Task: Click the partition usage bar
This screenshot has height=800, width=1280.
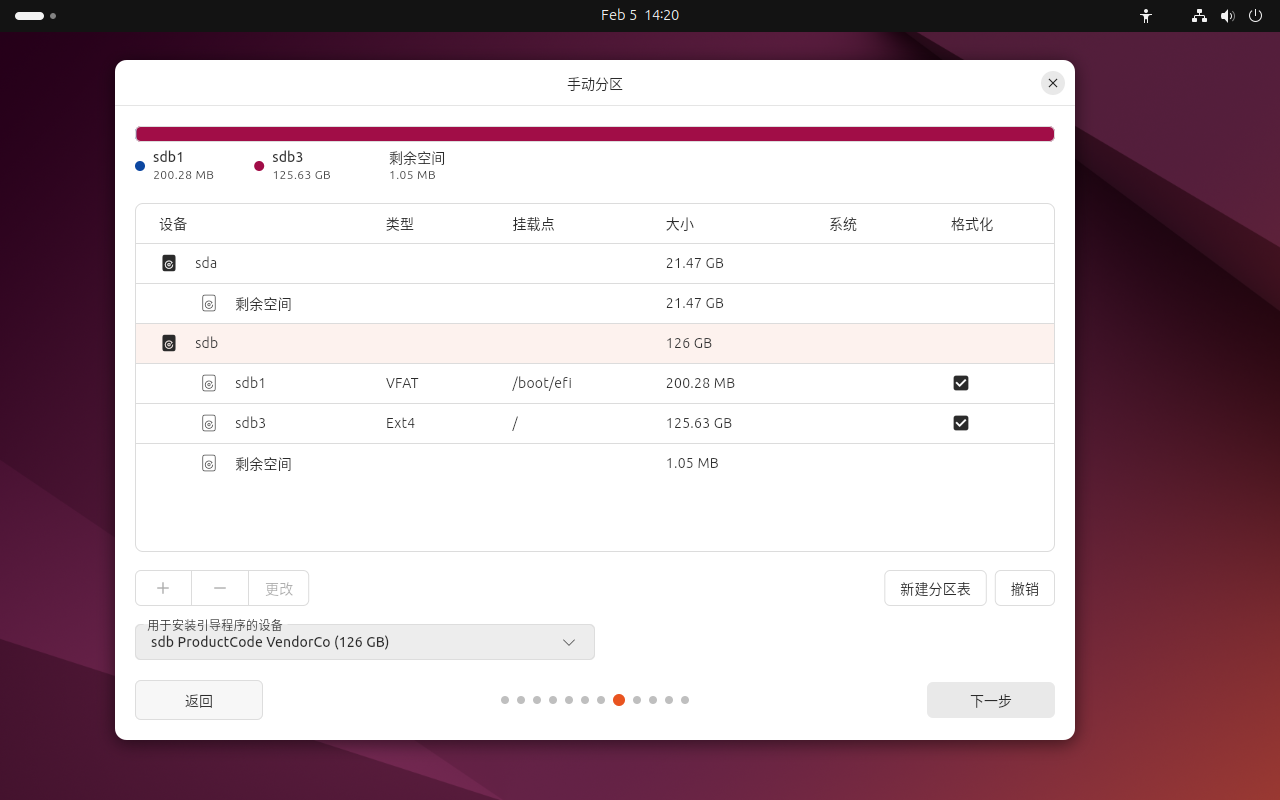Action: pyautogui.click(x=595, y=134)
